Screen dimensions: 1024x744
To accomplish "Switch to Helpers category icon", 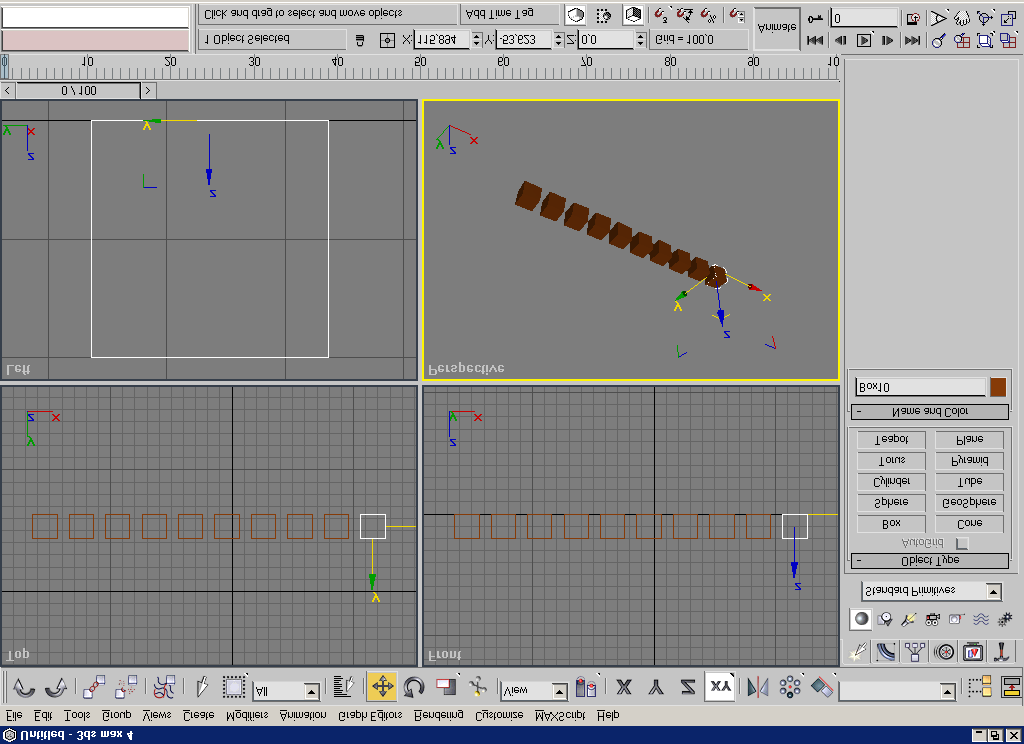I will (x=956, y=619).
